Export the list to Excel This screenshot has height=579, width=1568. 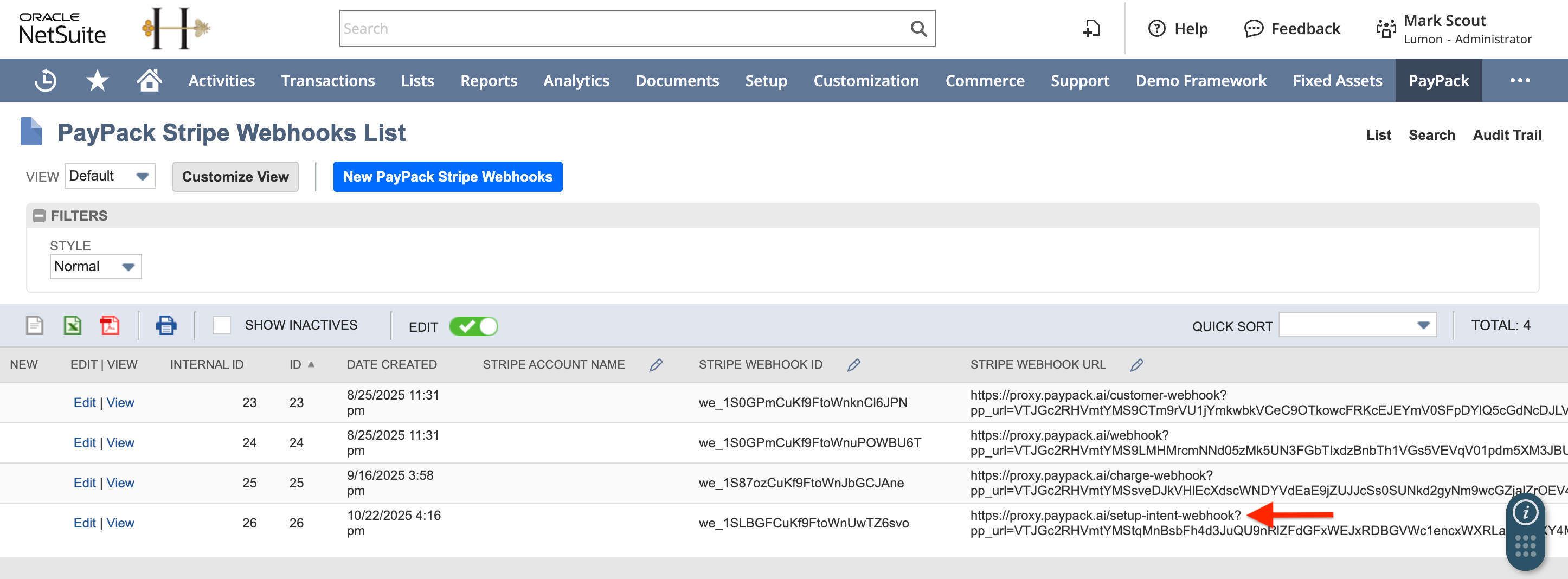pos(72,325)
